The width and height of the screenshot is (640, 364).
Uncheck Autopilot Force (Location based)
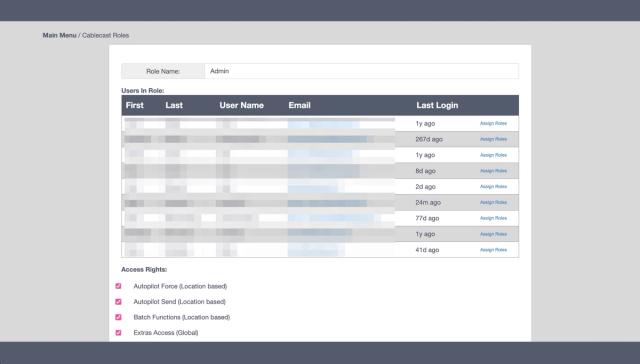click(118, 286)
